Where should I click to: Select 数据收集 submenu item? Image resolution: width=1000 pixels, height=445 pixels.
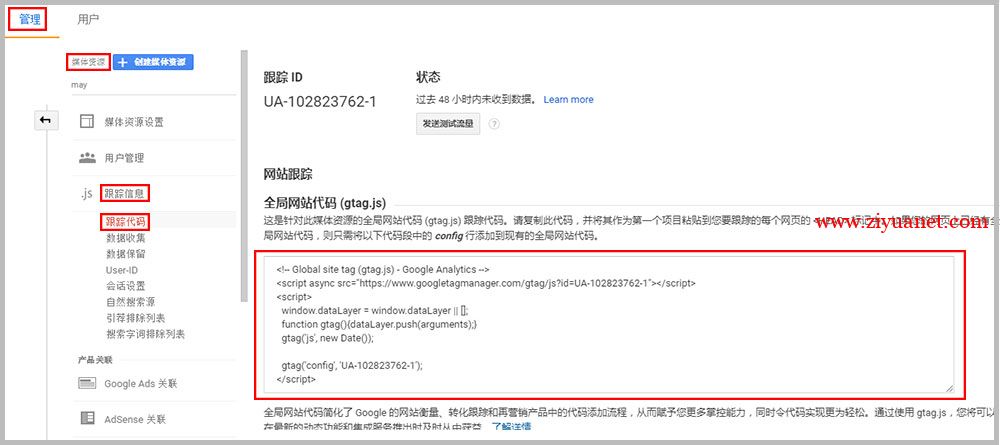coord(126,238)
